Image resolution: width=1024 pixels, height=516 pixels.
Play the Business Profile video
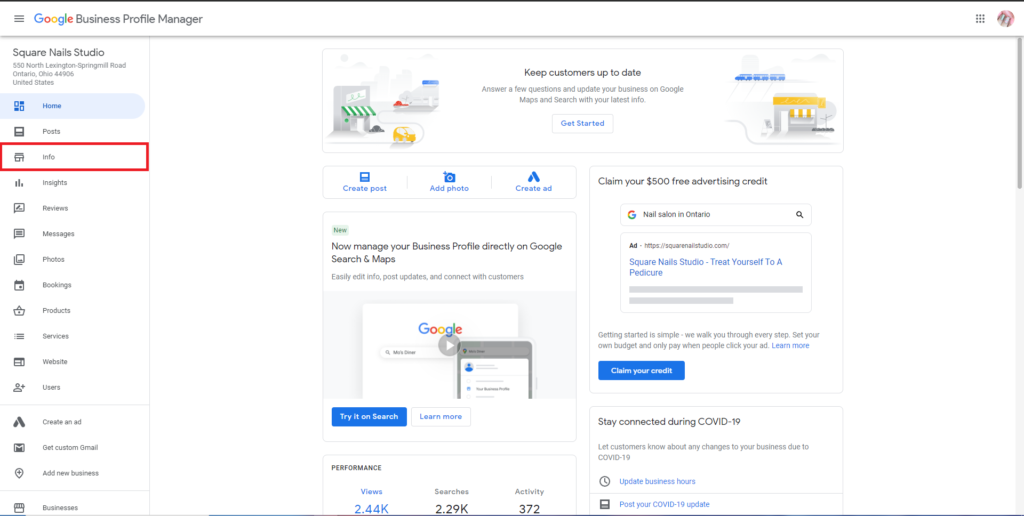449,345
